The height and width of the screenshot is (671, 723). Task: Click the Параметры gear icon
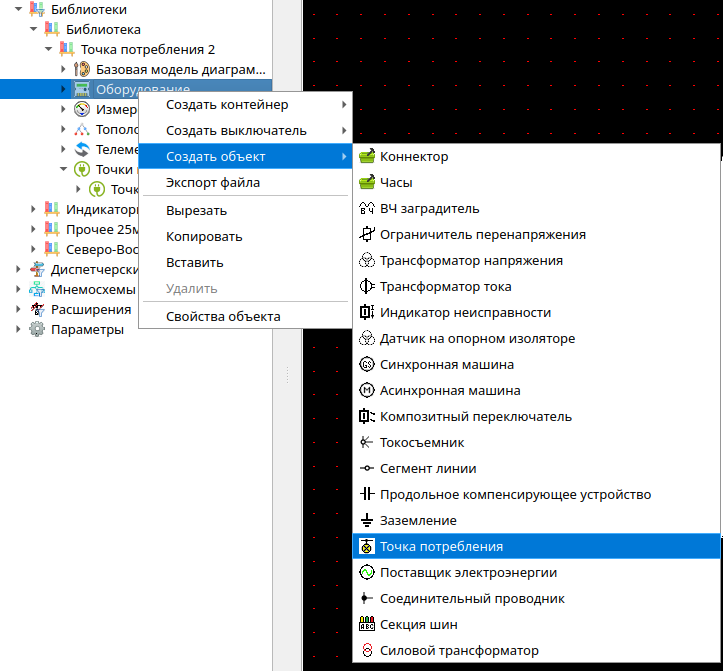[x=37, y=329]
